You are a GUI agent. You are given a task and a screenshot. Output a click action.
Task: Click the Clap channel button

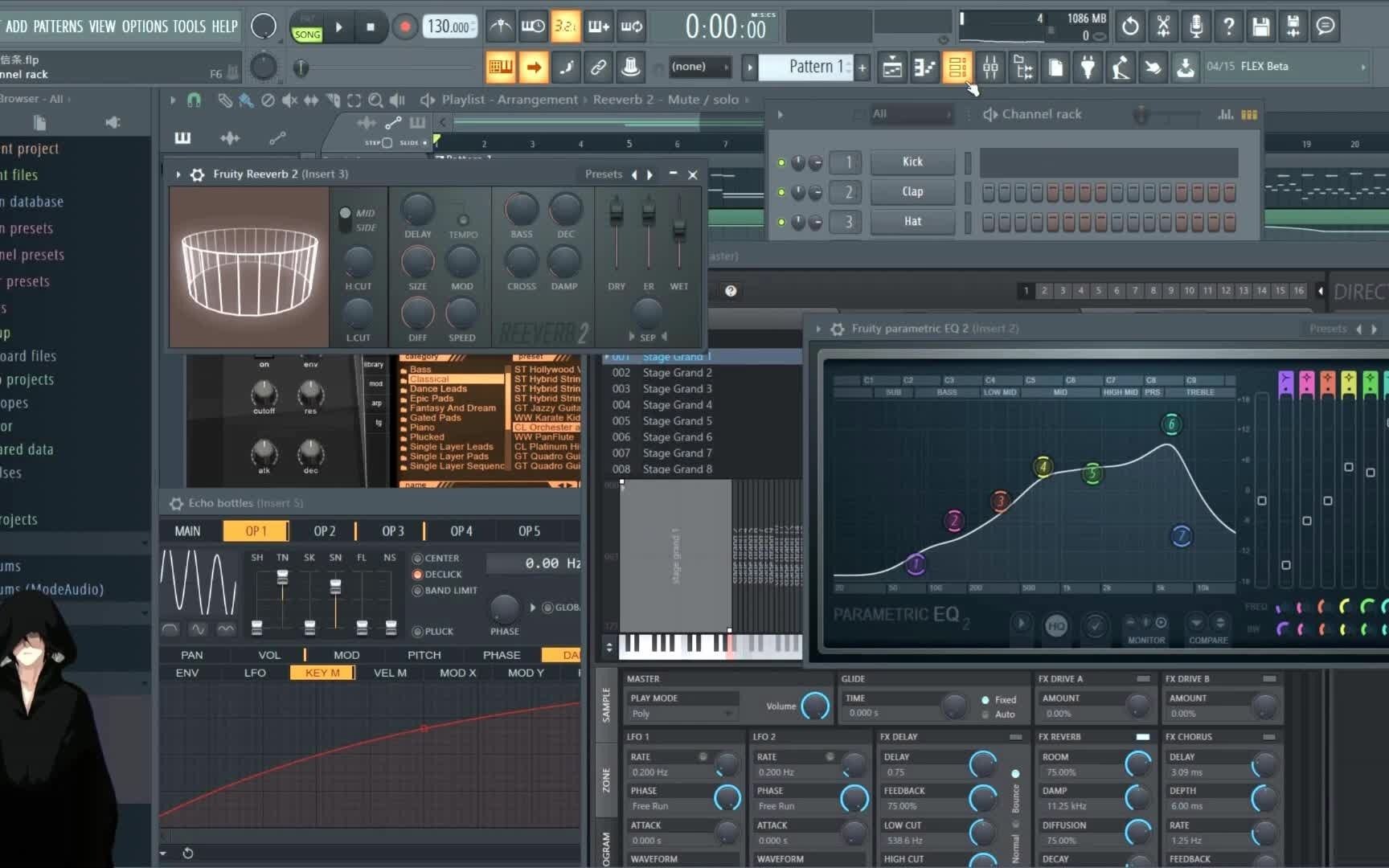click(912, 192)
